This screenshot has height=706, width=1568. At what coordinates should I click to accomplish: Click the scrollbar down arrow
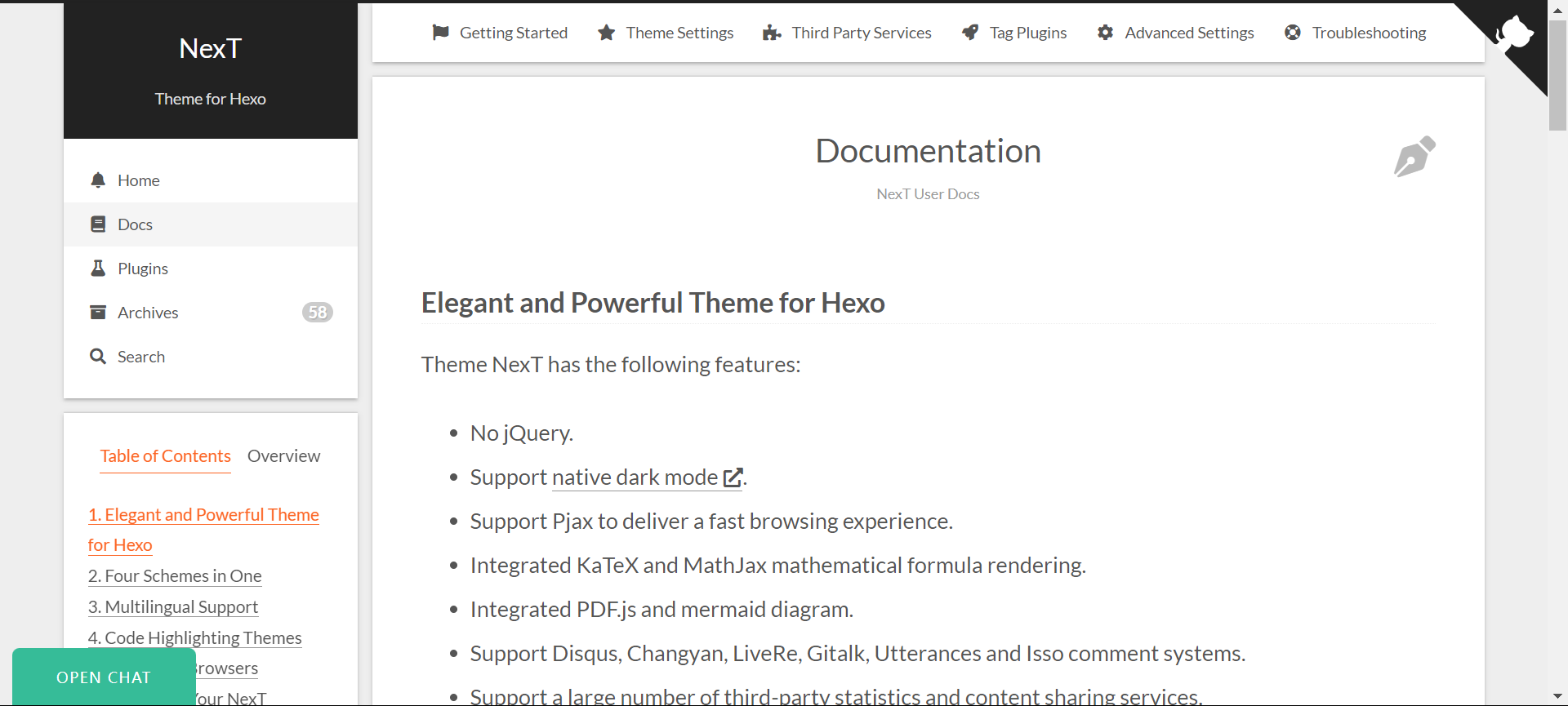1557,696
